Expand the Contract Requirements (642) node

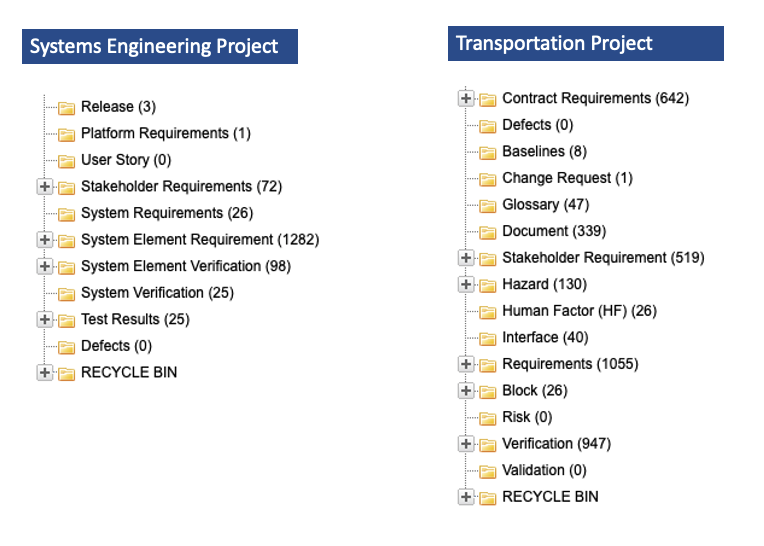(x=466, y=98)
